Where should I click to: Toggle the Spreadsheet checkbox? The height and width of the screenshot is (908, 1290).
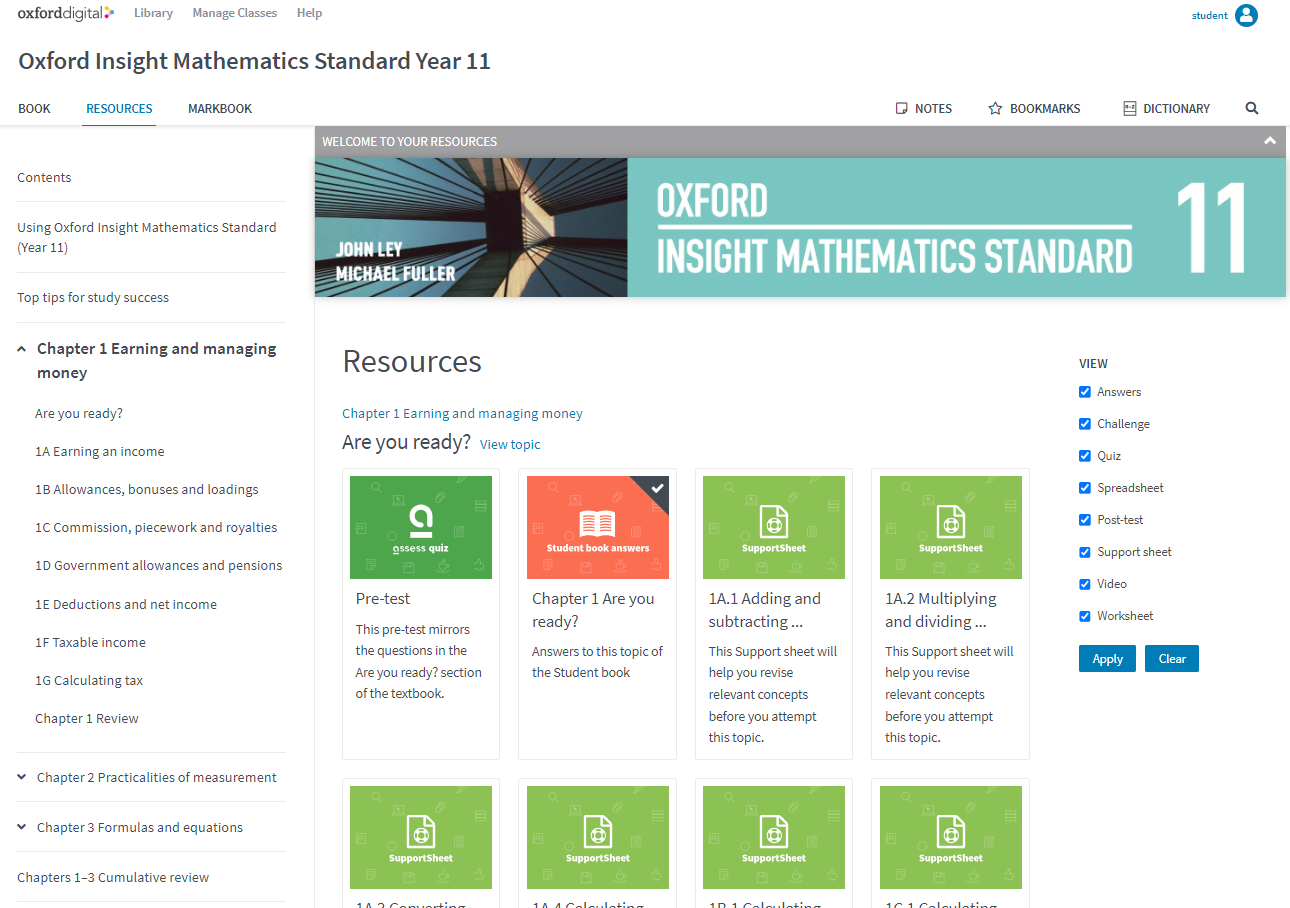[x=1085, y=488]
